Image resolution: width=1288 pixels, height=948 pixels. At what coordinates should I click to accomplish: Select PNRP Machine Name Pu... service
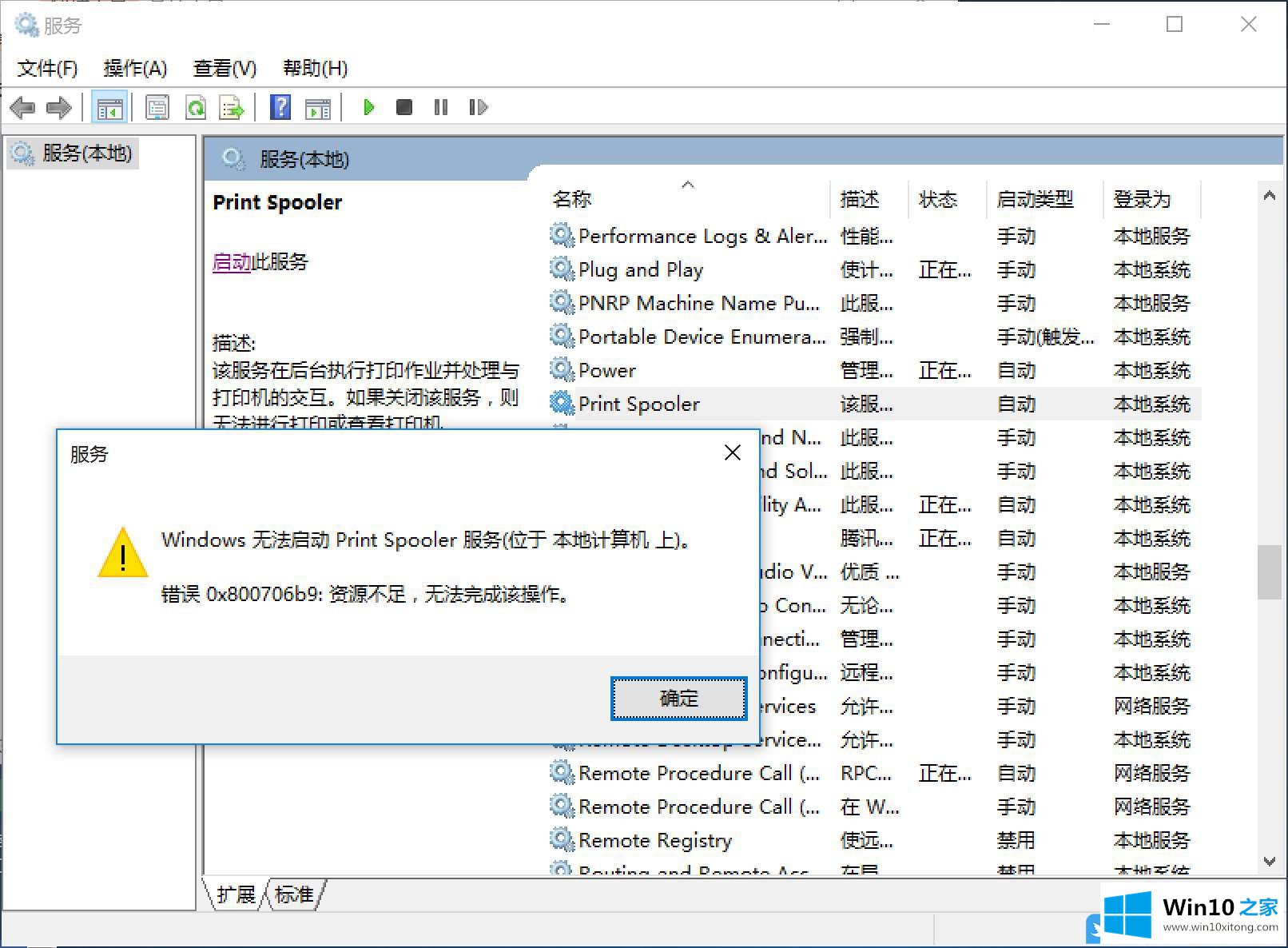coord(698,303)
